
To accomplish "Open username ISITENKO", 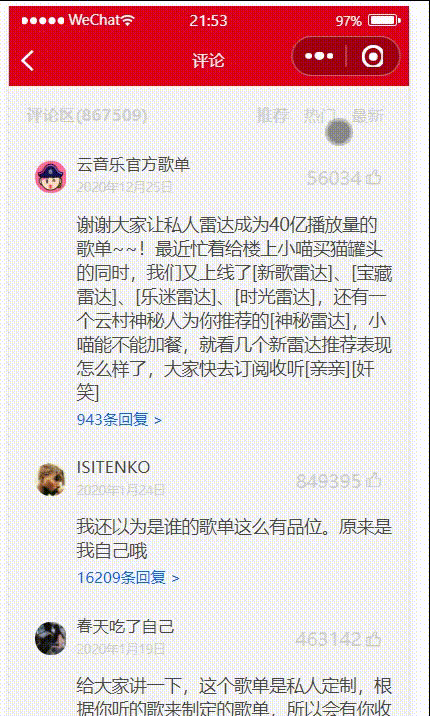I will click(113, 467).
